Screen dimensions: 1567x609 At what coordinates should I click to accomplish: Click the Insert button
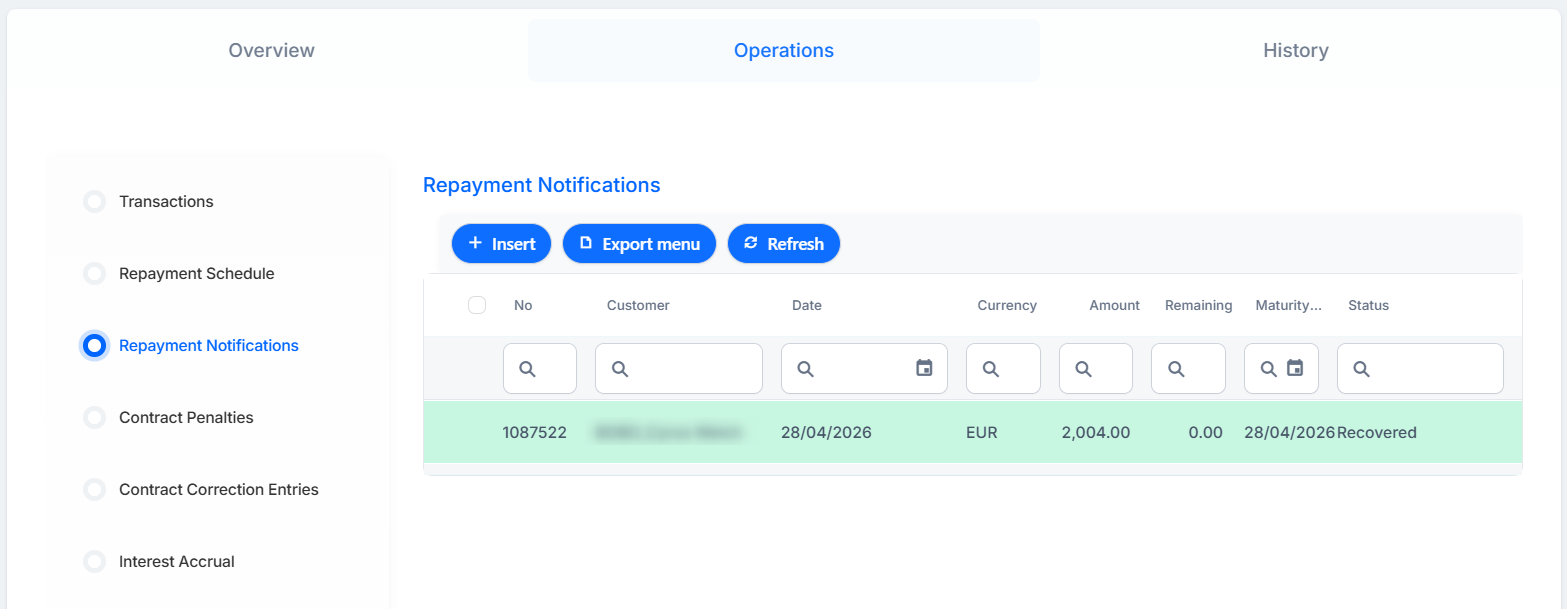(x=501, y=244)
